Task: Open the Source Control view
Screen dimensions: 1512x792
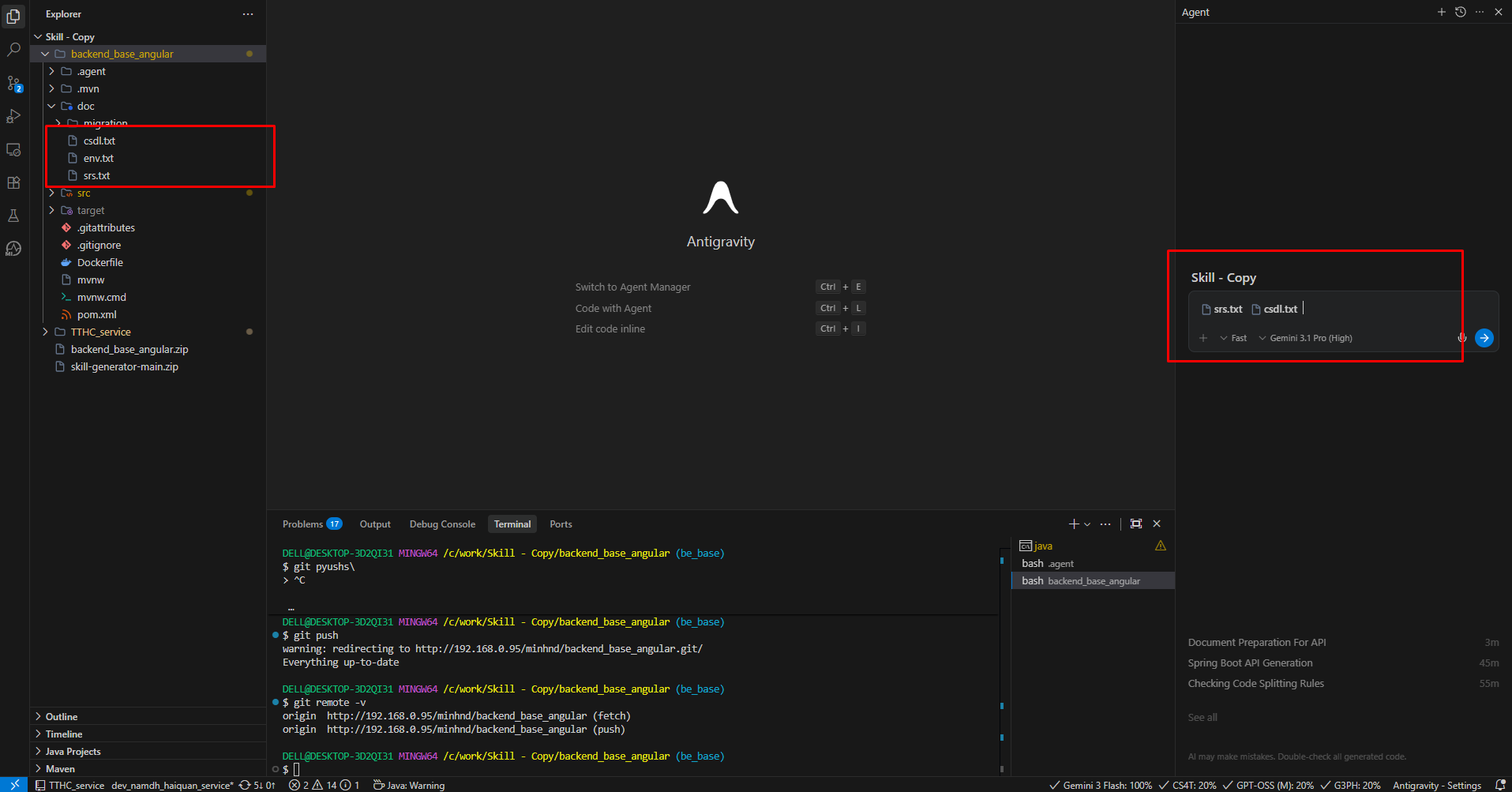Action: click(13, 83)
